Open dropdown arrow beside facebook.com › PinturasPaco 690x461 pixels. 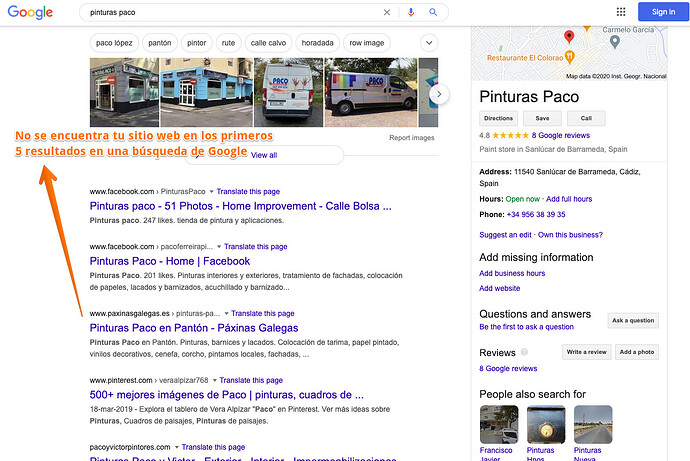[x=211, y=192]
